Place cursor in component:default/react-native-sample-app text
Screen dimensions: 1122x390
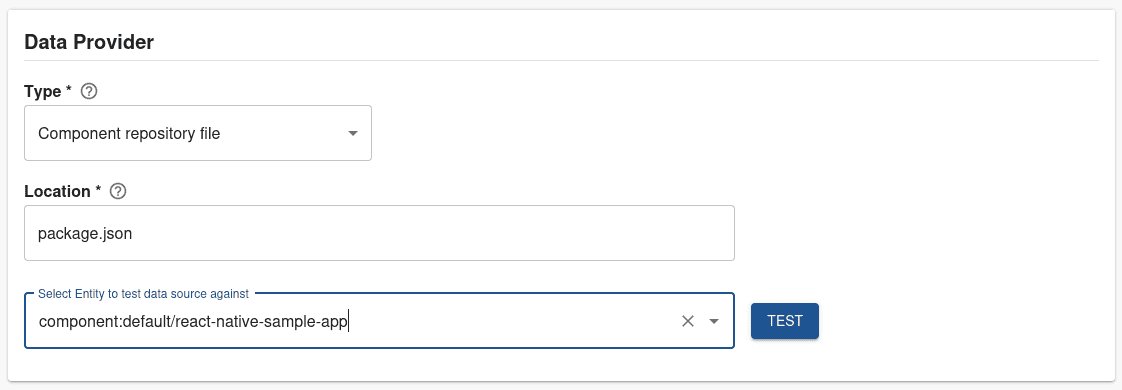tap(193, 322)
